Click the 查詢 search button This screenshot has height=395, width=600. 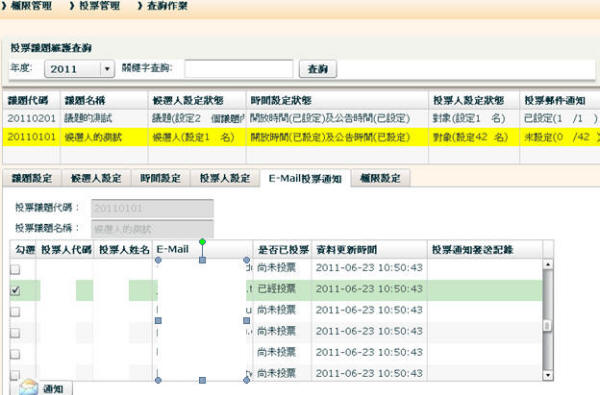point(318,69)
